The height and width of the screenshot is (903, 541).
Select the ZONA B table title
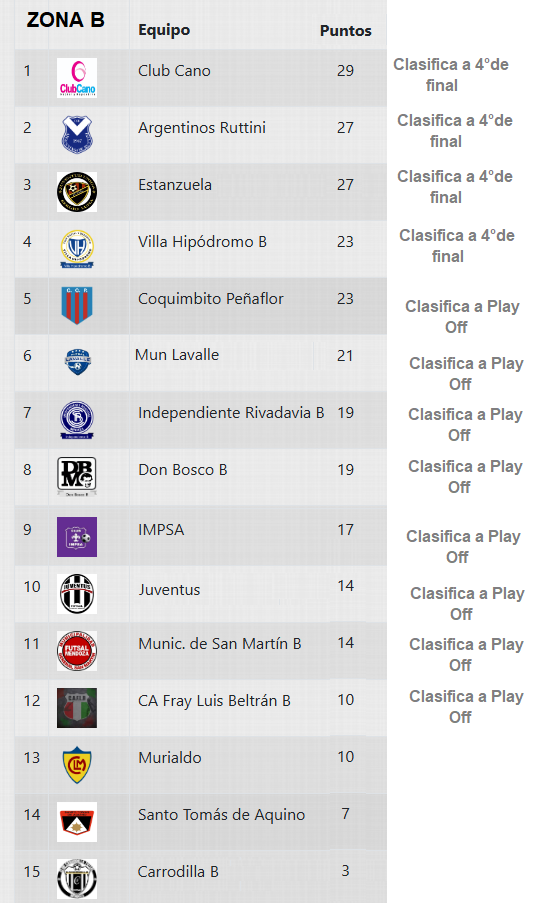tap(66, 20)
